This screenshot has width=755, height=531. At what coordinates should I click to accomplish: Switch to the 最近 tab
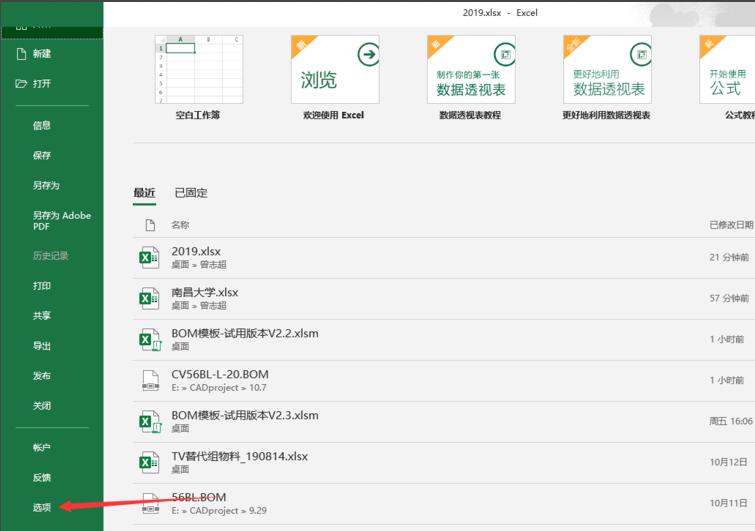[x=144, y=193]
